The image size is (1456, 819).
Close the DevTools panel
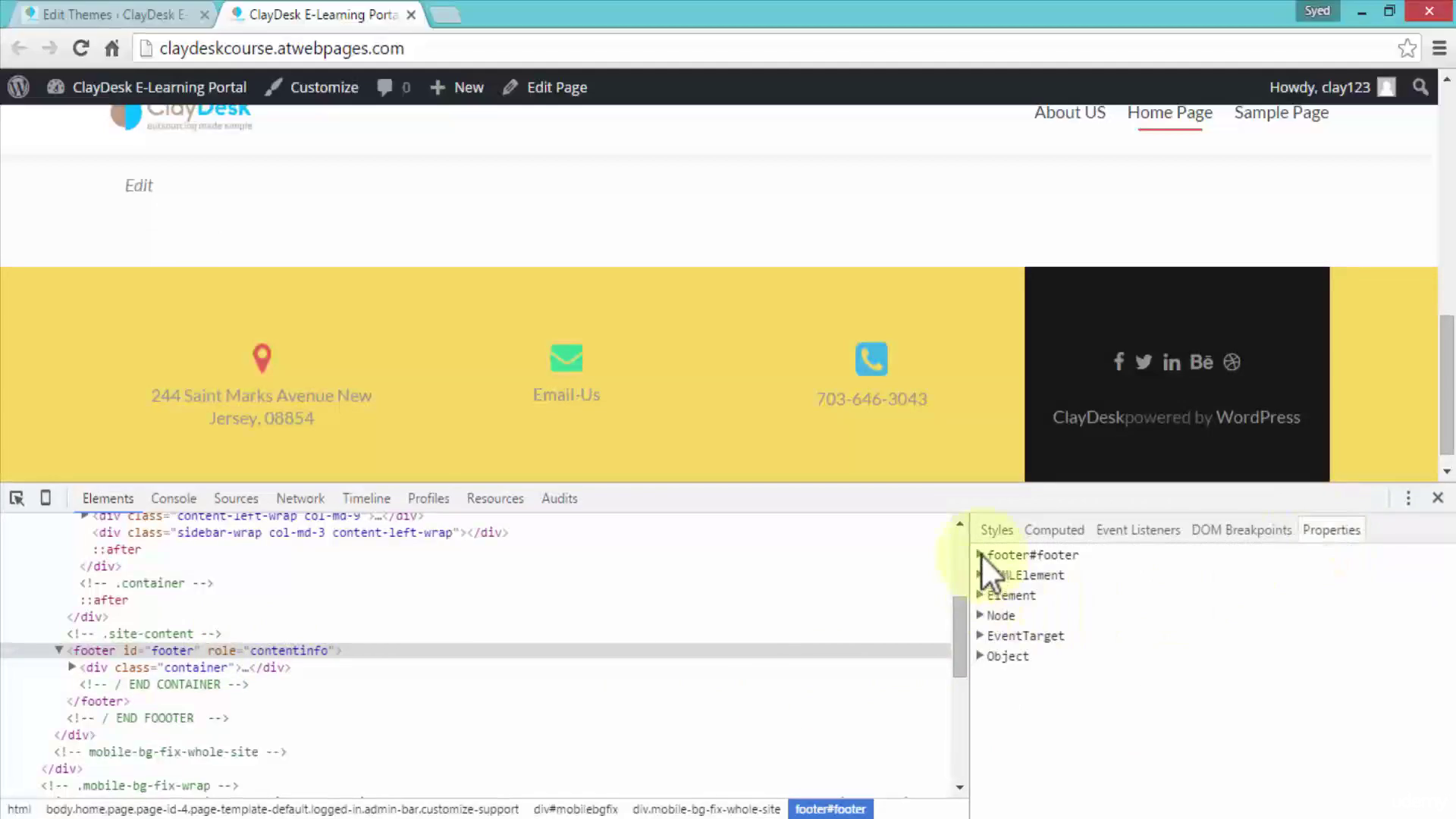(1438, 498)
